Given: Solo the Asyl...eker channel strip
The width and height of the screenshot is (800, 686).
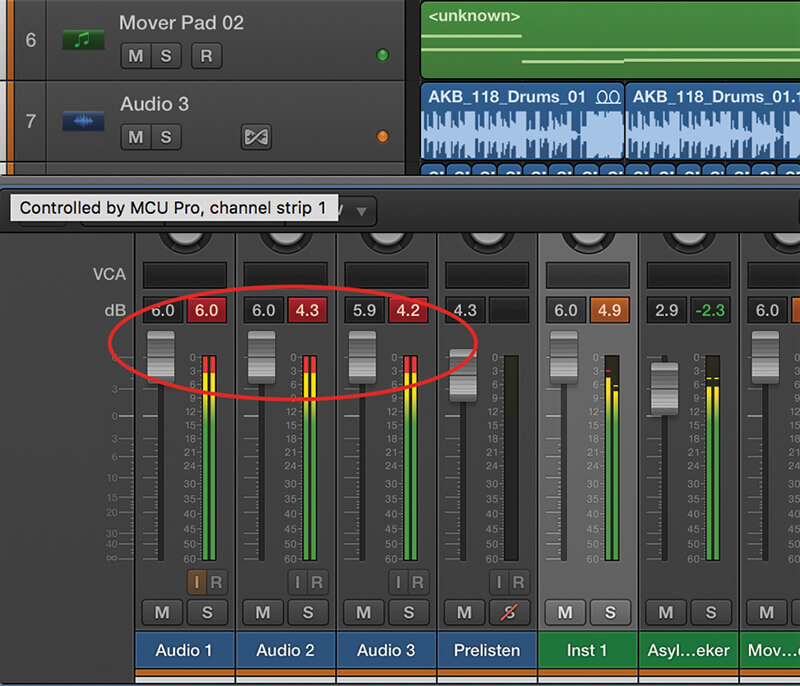Looking at the screenshot, I should [711, 613].
